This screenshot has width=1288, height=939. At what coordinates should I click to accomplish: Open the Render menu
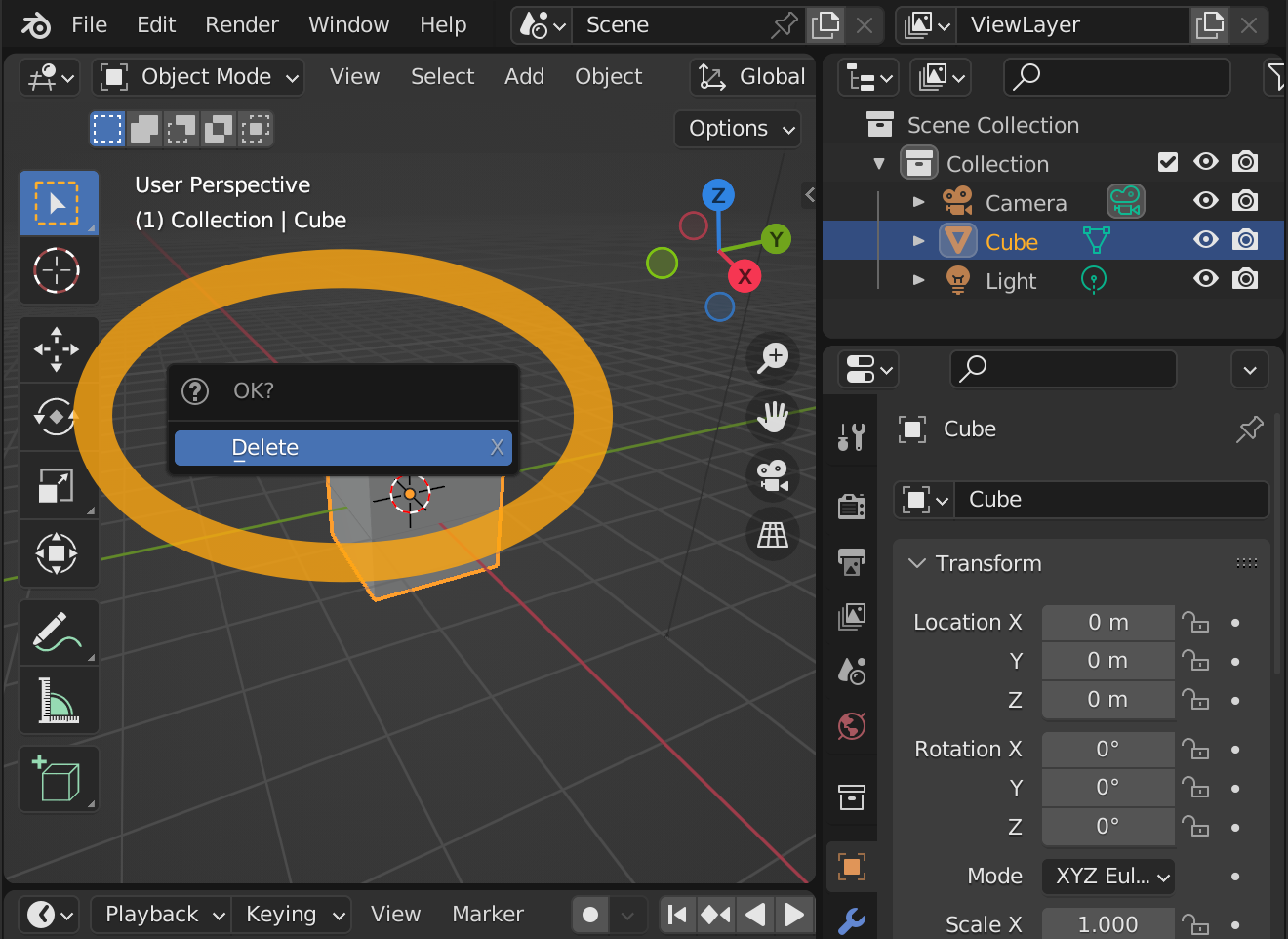pyautogui.click(x=242, y=25)
